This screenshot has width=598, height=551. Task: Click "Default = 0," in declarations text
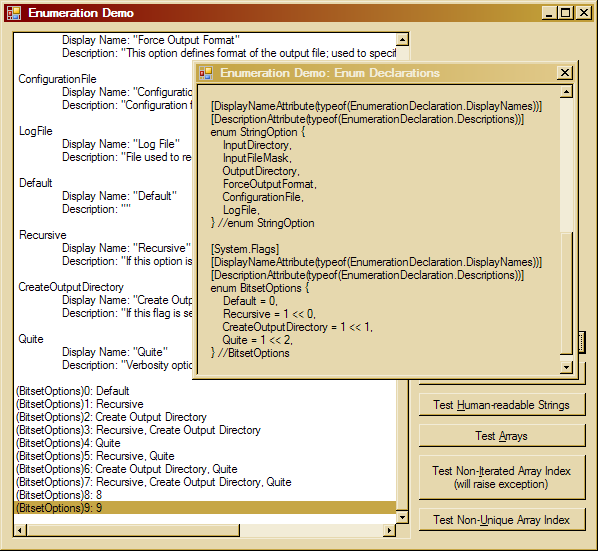click(251, 301)
